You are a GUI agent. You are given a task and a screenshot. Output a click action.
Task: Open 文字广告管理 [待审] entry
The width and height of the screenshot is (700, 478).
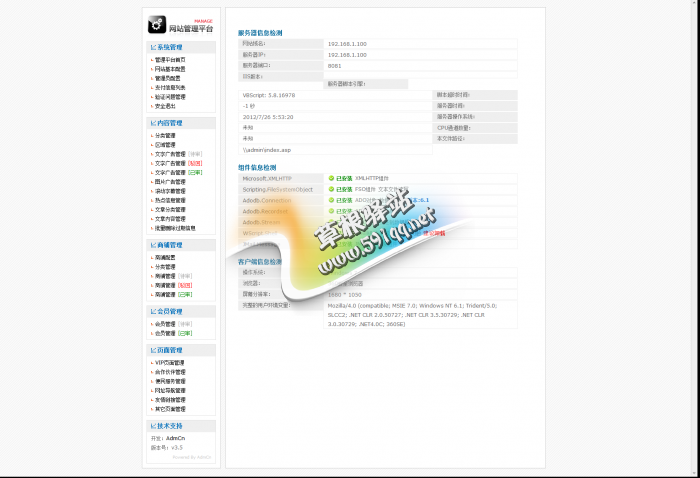(x=179, y=154)
